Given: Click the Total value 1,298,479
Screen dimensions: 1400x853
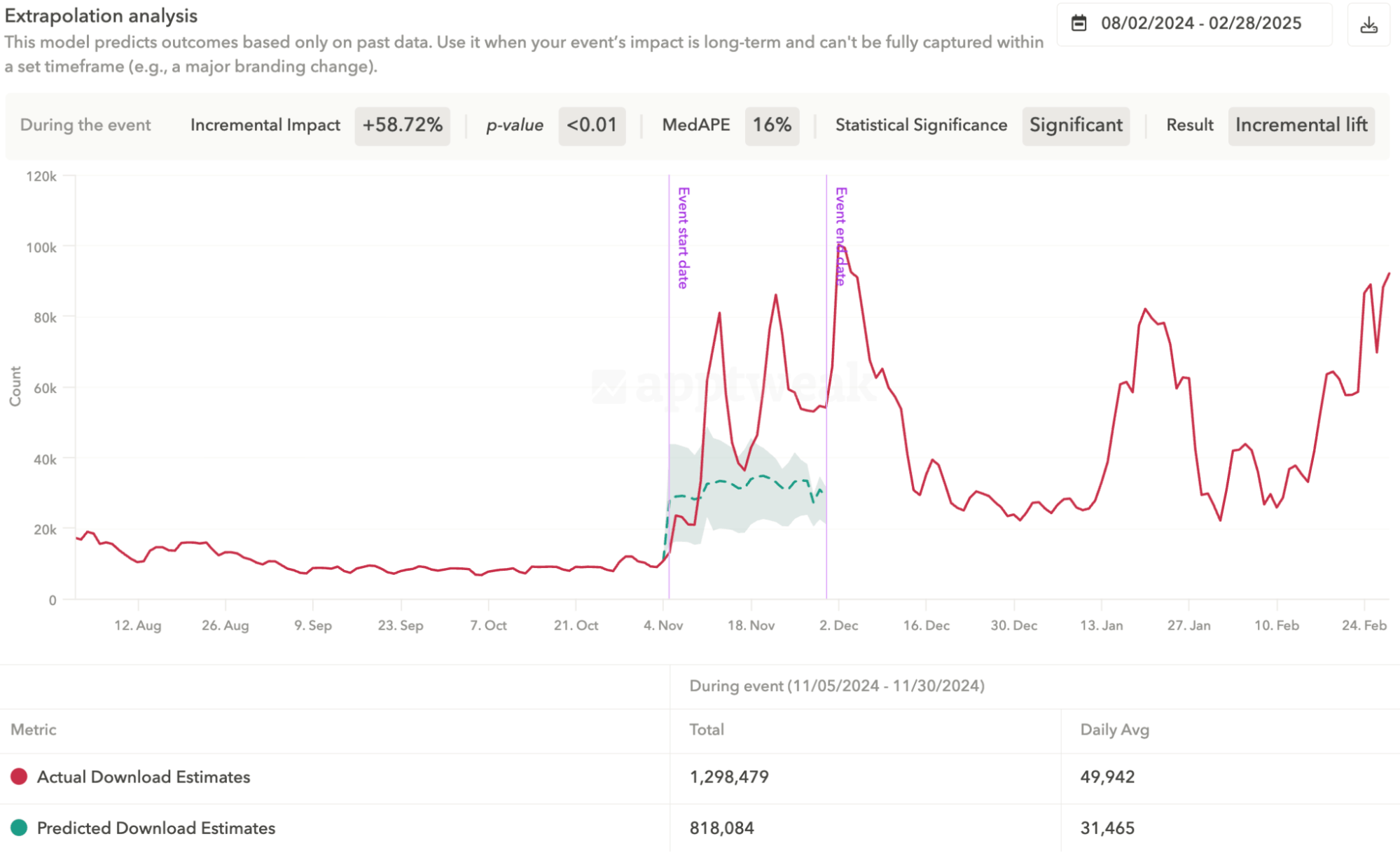Looking at the screenshot, I should pyautogui.click(x=729, y=777).
